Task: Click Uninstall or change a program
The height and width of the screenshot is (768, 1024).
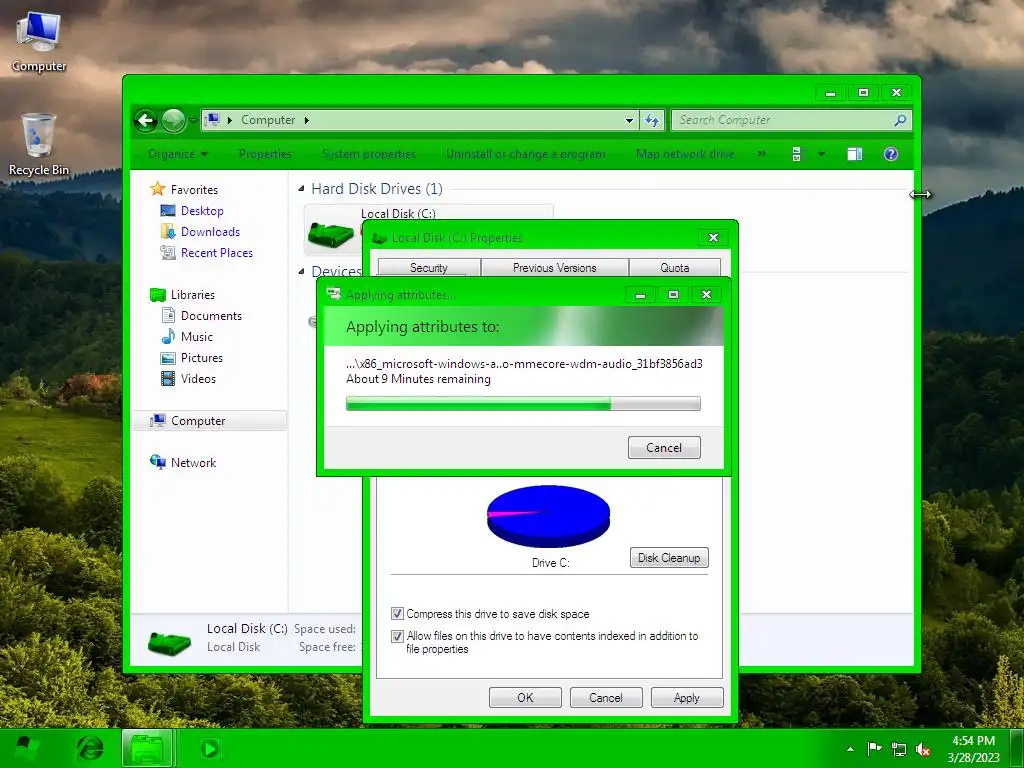Action: click(x=526, y=154)
